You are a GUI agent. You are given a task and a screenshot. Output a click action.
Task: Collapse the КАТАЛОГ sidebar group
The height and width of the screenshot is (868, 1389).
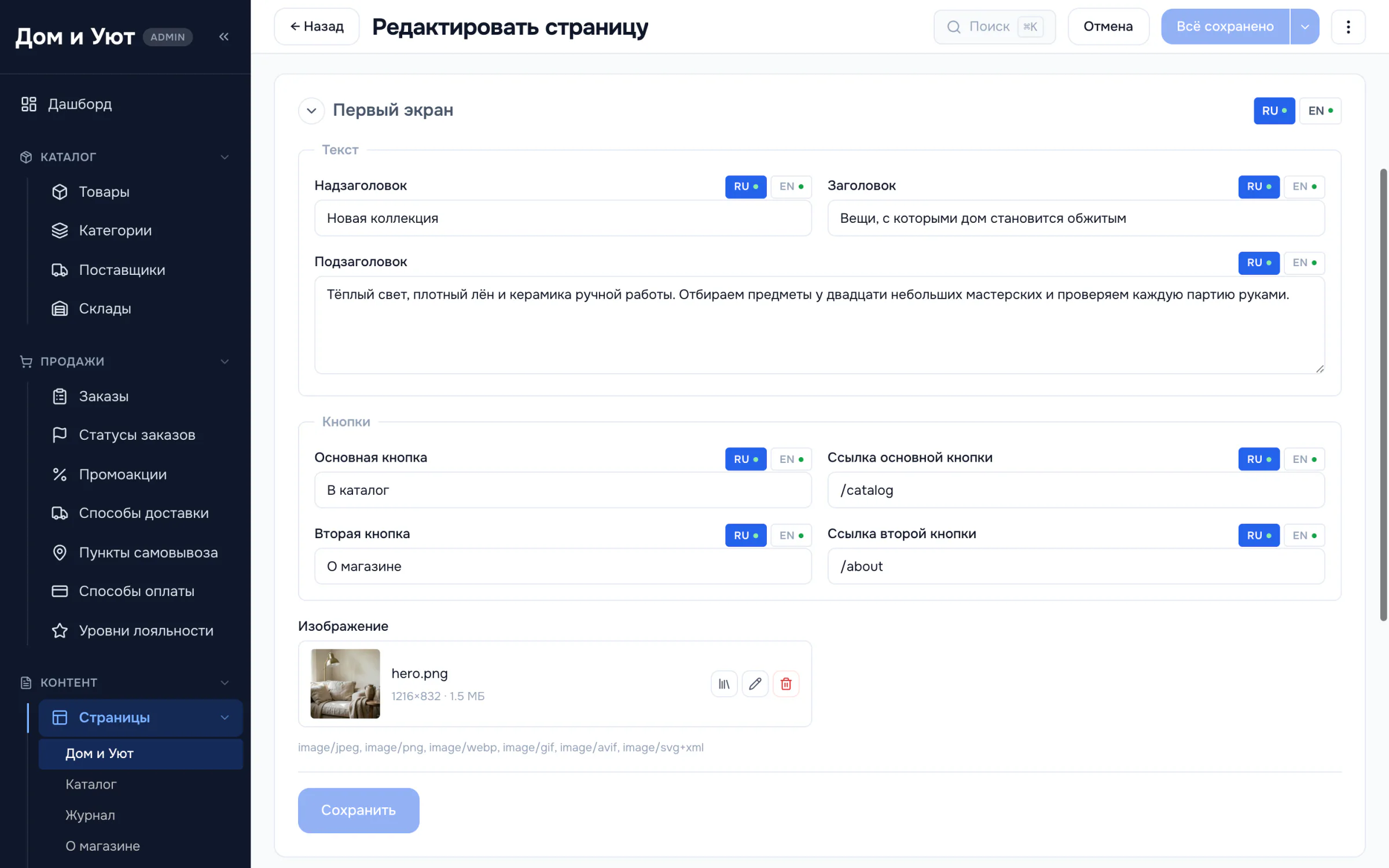click(225, 157)
